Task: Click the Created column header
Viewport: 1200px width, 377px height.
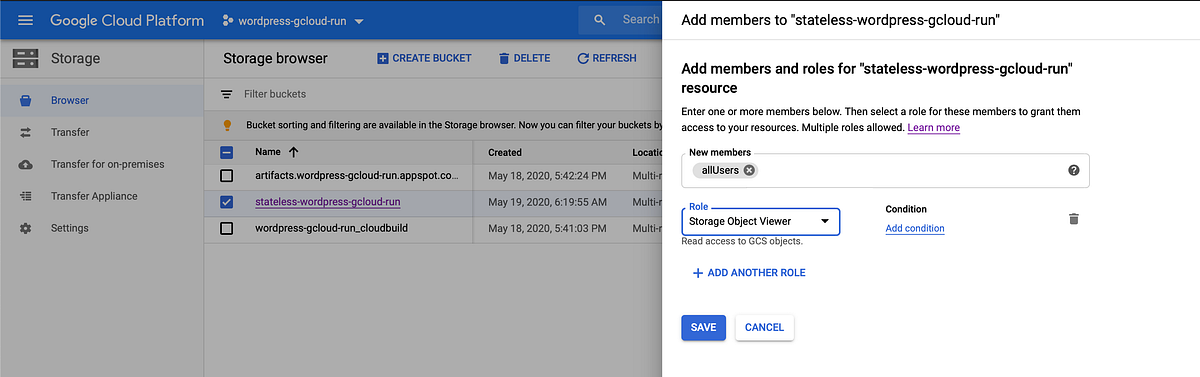Action: 505,152
